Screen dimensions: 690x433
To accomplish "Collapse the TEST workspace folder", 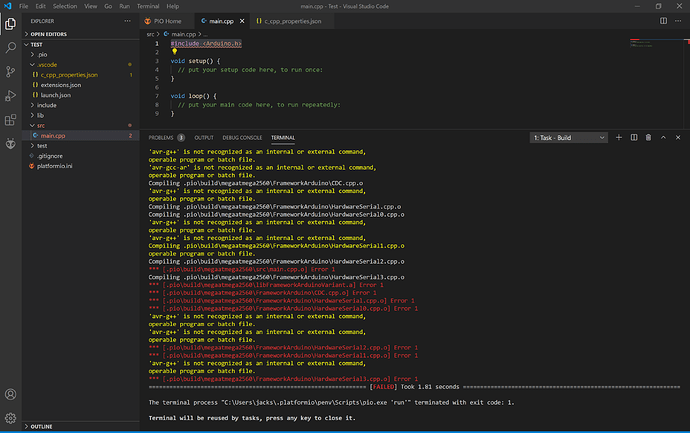I will click(81, 44).
